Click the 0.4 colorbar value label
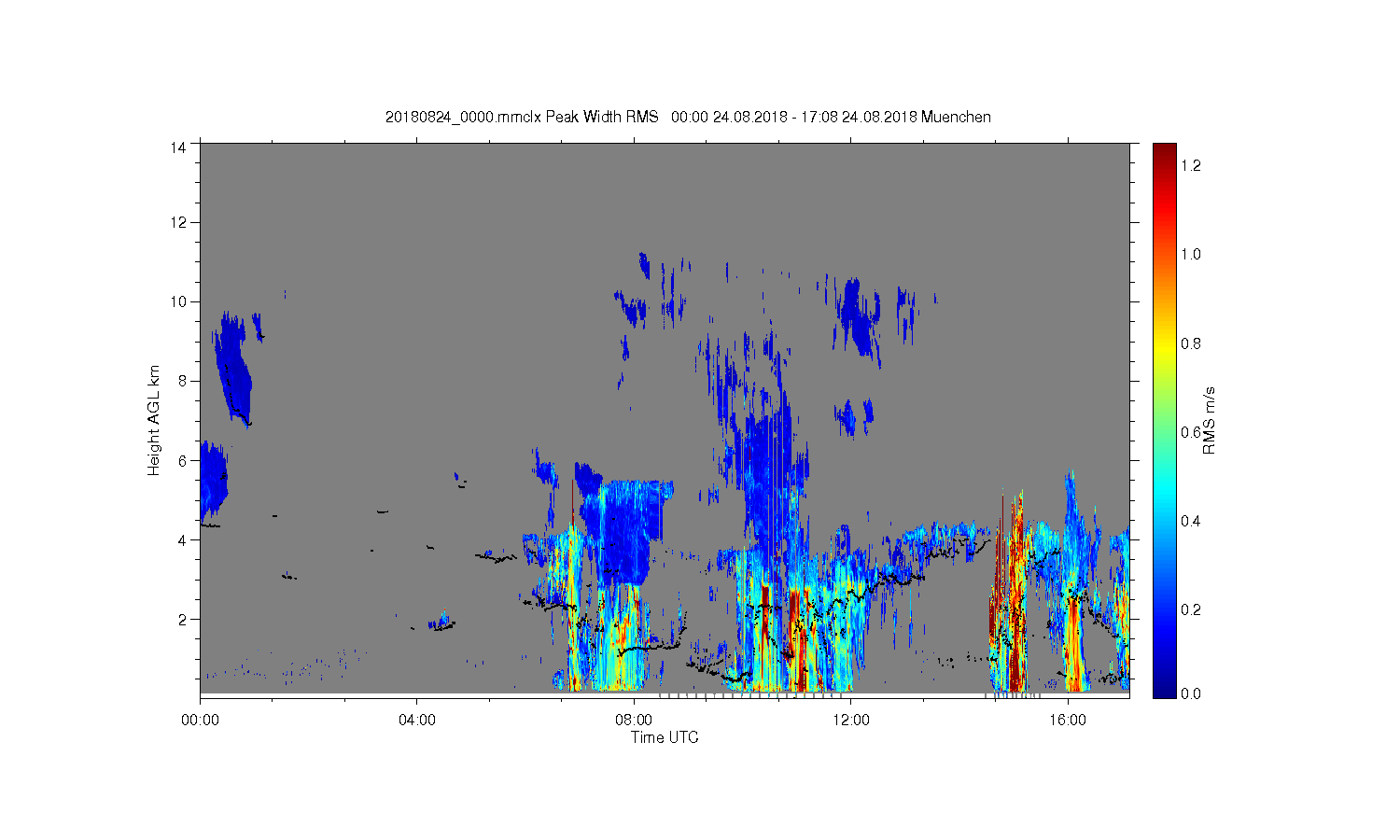 1190,521
